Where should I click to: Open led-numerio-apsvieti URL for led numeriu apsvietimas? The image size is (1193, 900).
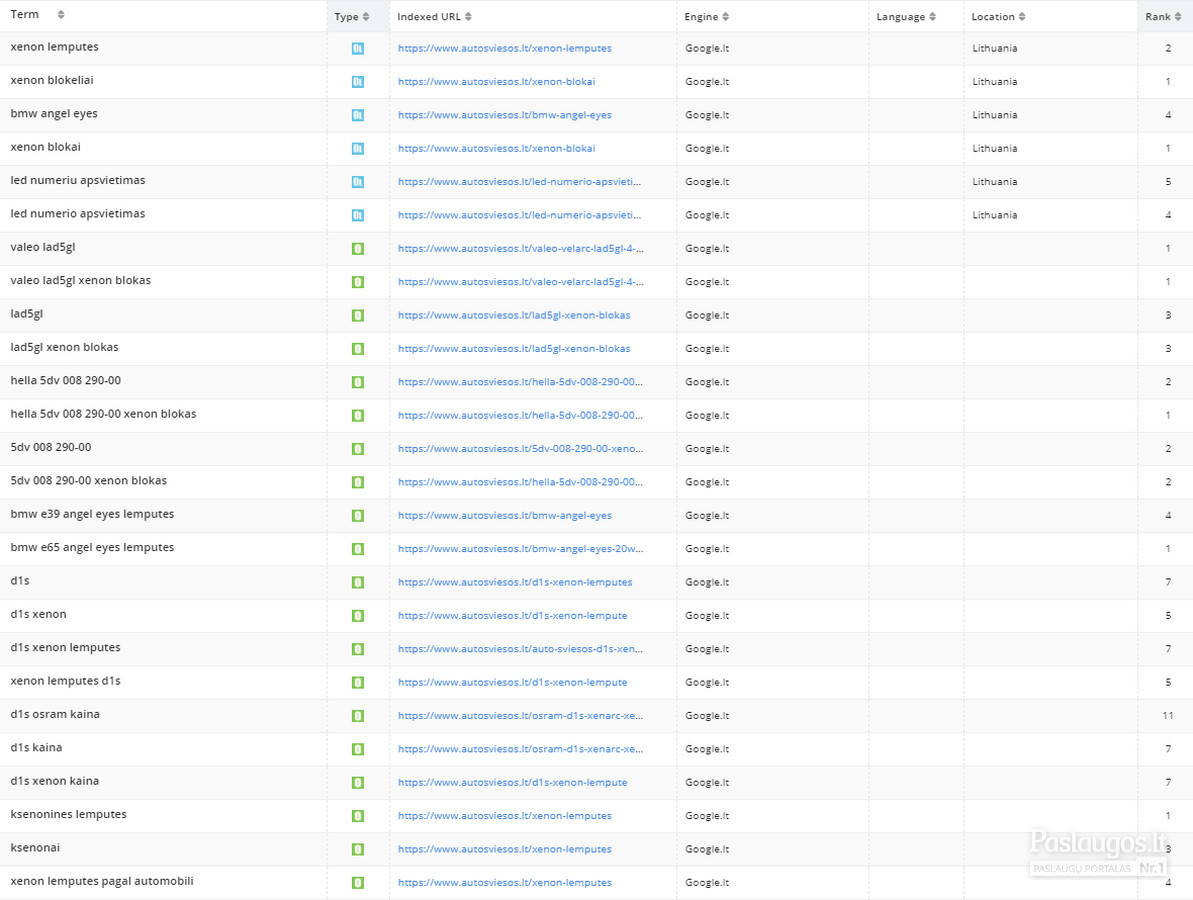(x=519, y=182)
